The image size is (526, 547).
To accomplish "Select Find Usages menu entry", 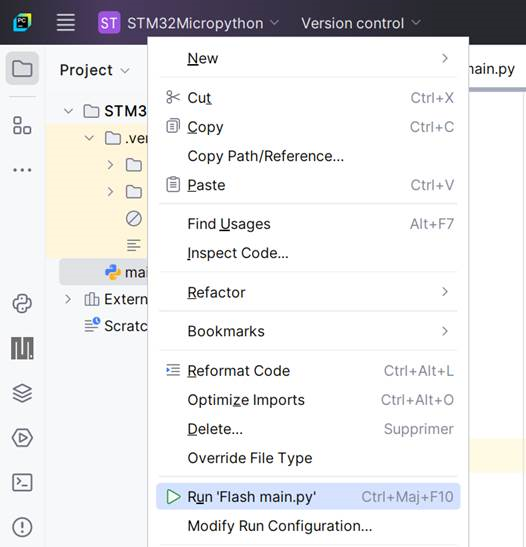I will point(308,224).
